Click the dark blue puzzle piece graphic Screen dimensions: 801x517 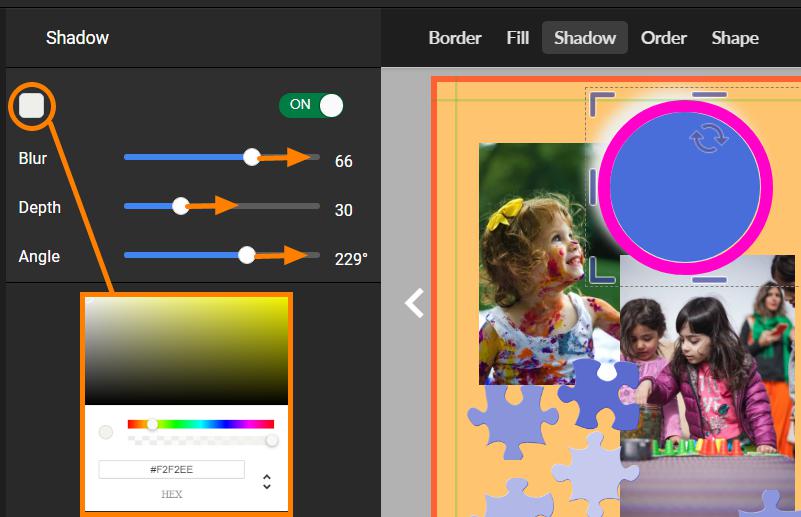[598, 392]
